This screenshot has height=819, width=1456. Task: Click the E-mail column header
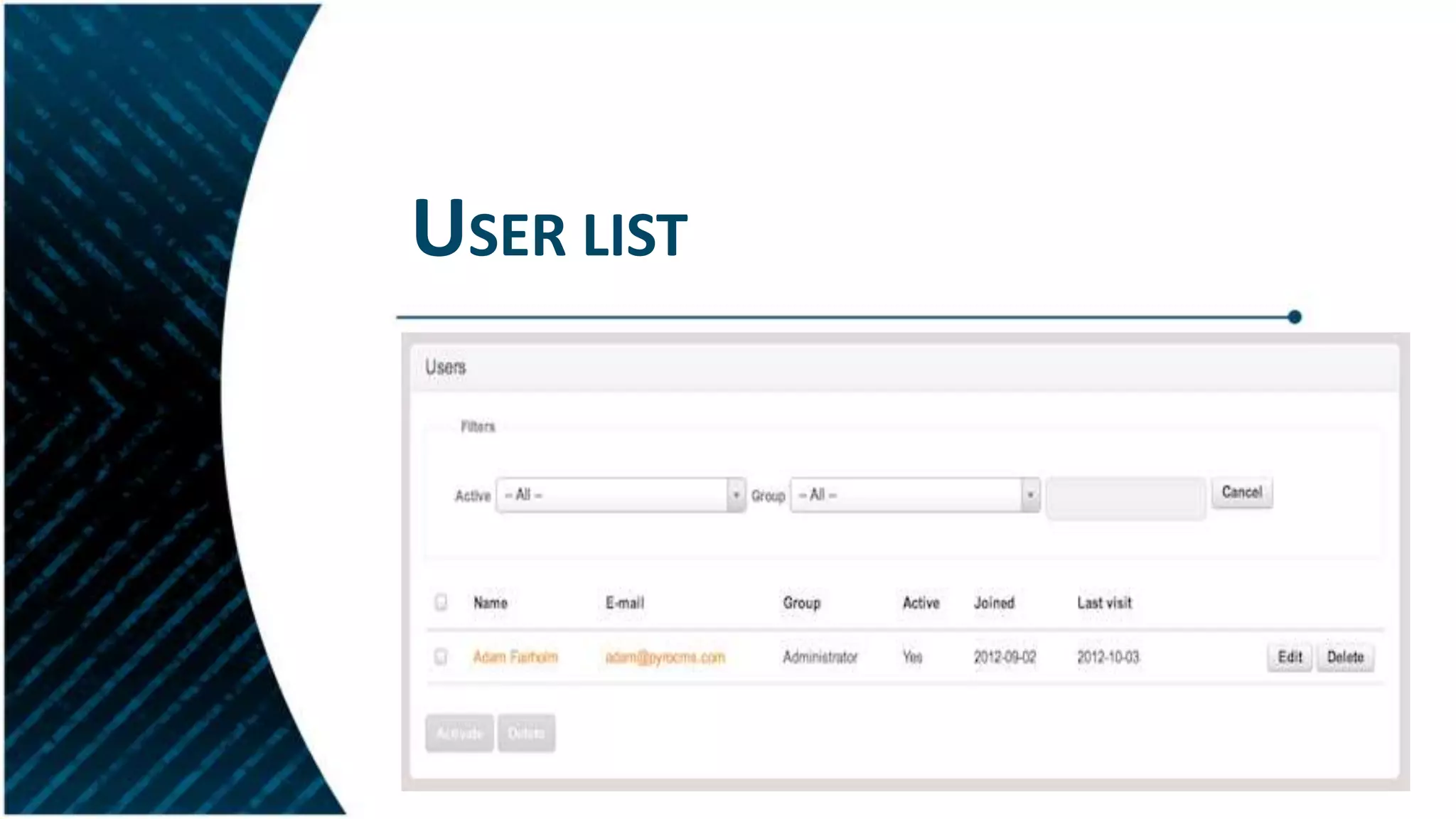[624, 603]
